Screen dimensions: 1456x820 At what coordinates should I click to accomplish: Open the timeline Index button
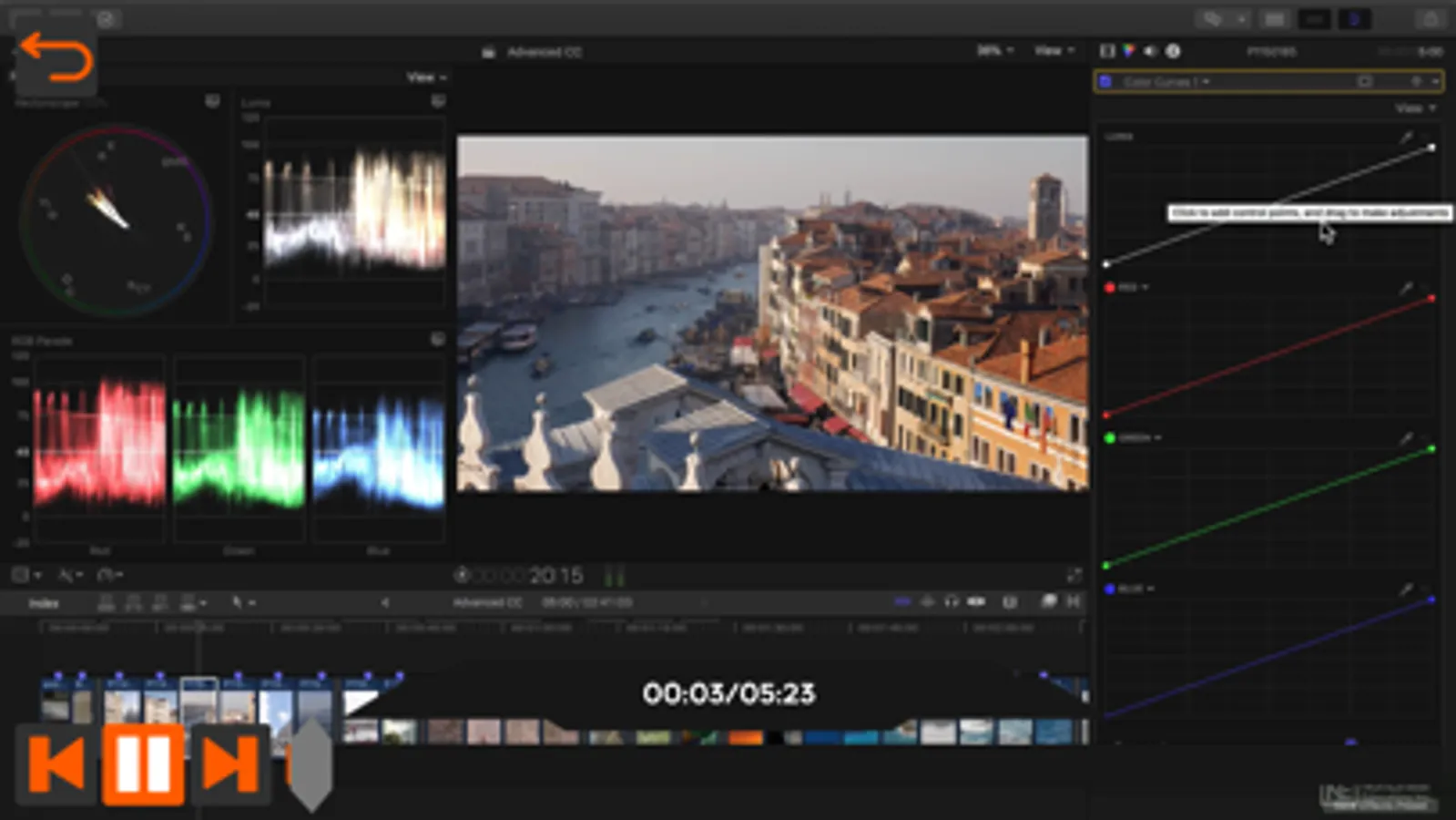pyautogui.click(x=44, y=603)
